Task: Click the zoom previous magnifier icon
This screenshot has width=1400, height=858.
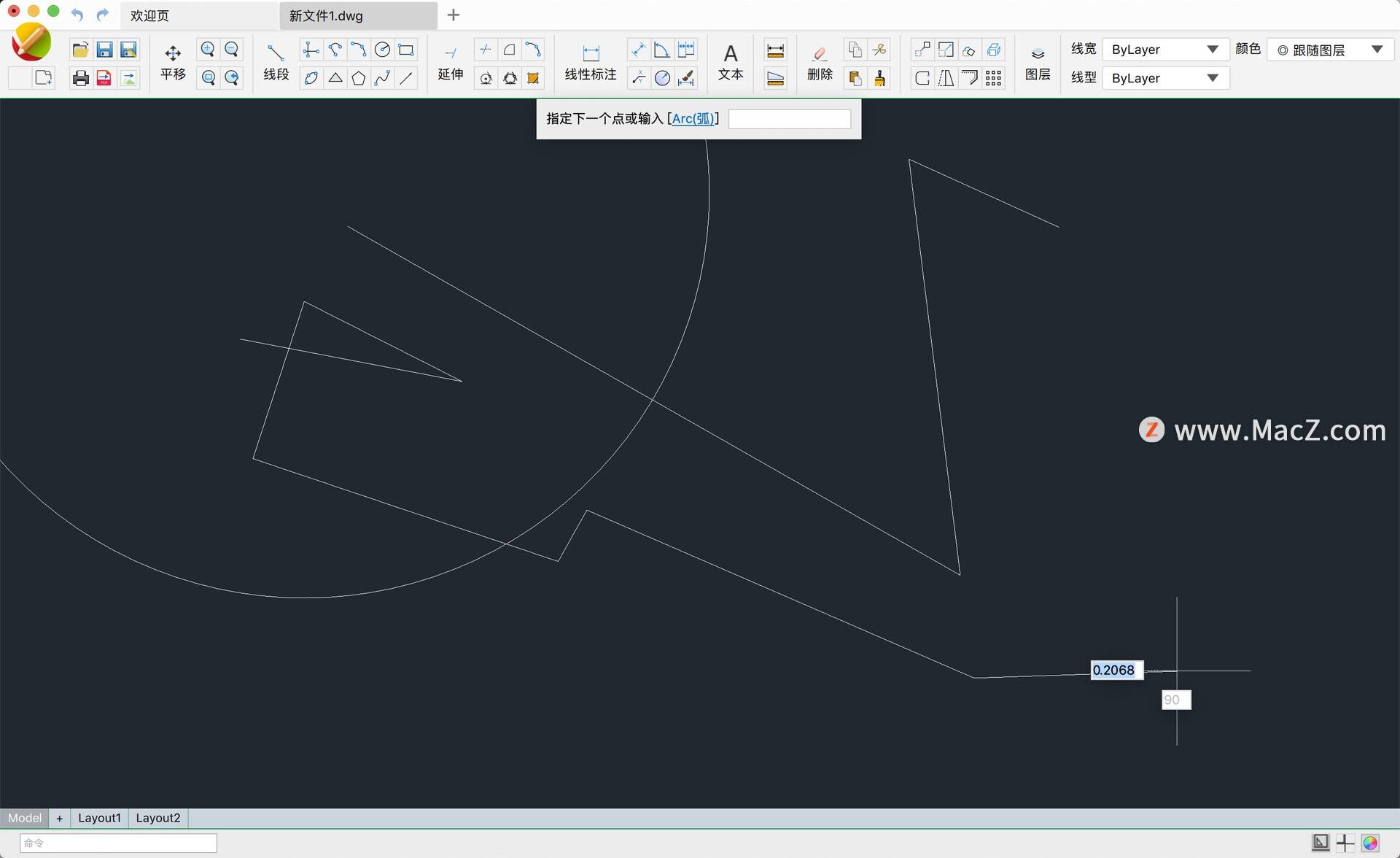Action: (x=232, y=78)
